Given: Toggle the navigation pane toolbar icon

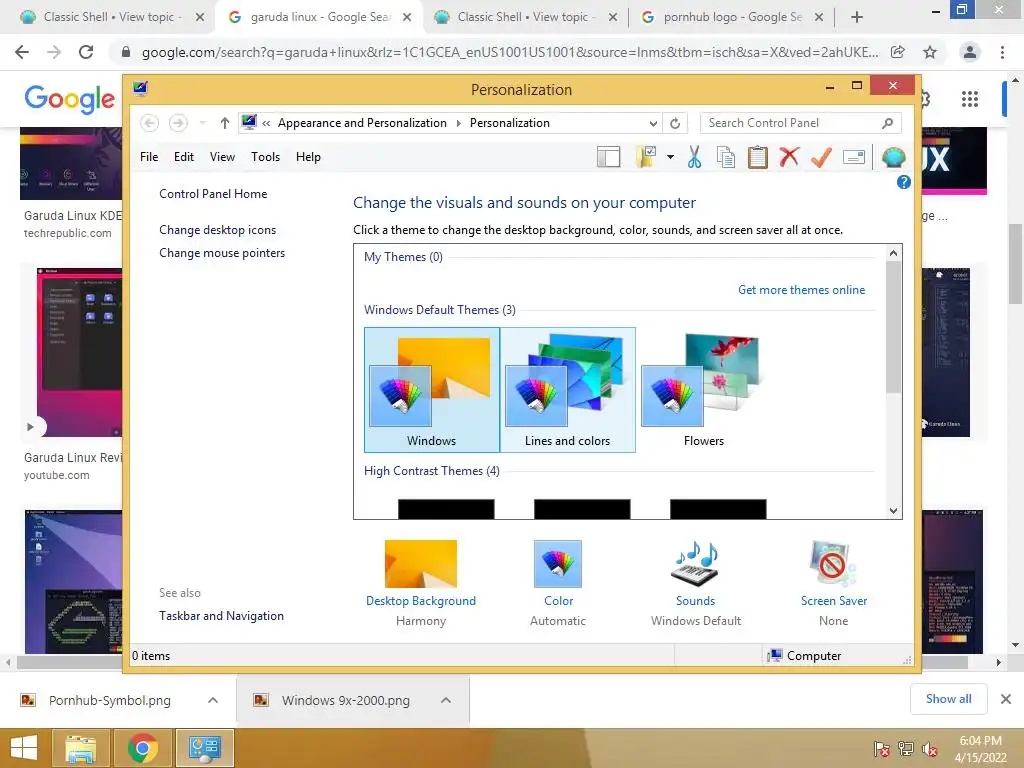Looking at the screenshot, I should pyautogui.click(x=608, y=157).
